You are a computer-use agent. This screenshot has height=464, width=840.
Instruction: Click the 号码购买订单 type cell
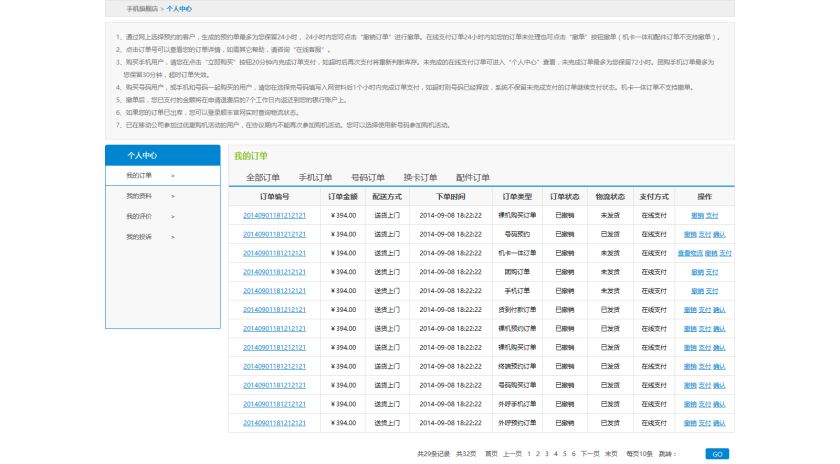coord(517,385)
